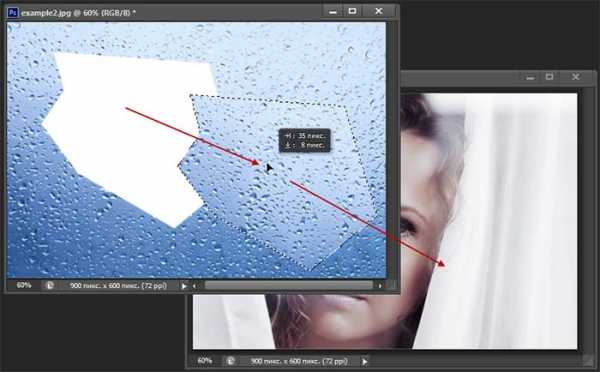Screen dimensions: 600x372
Task: Click the Ps icon in example2.jpg title bar
Action: (13, 13)
